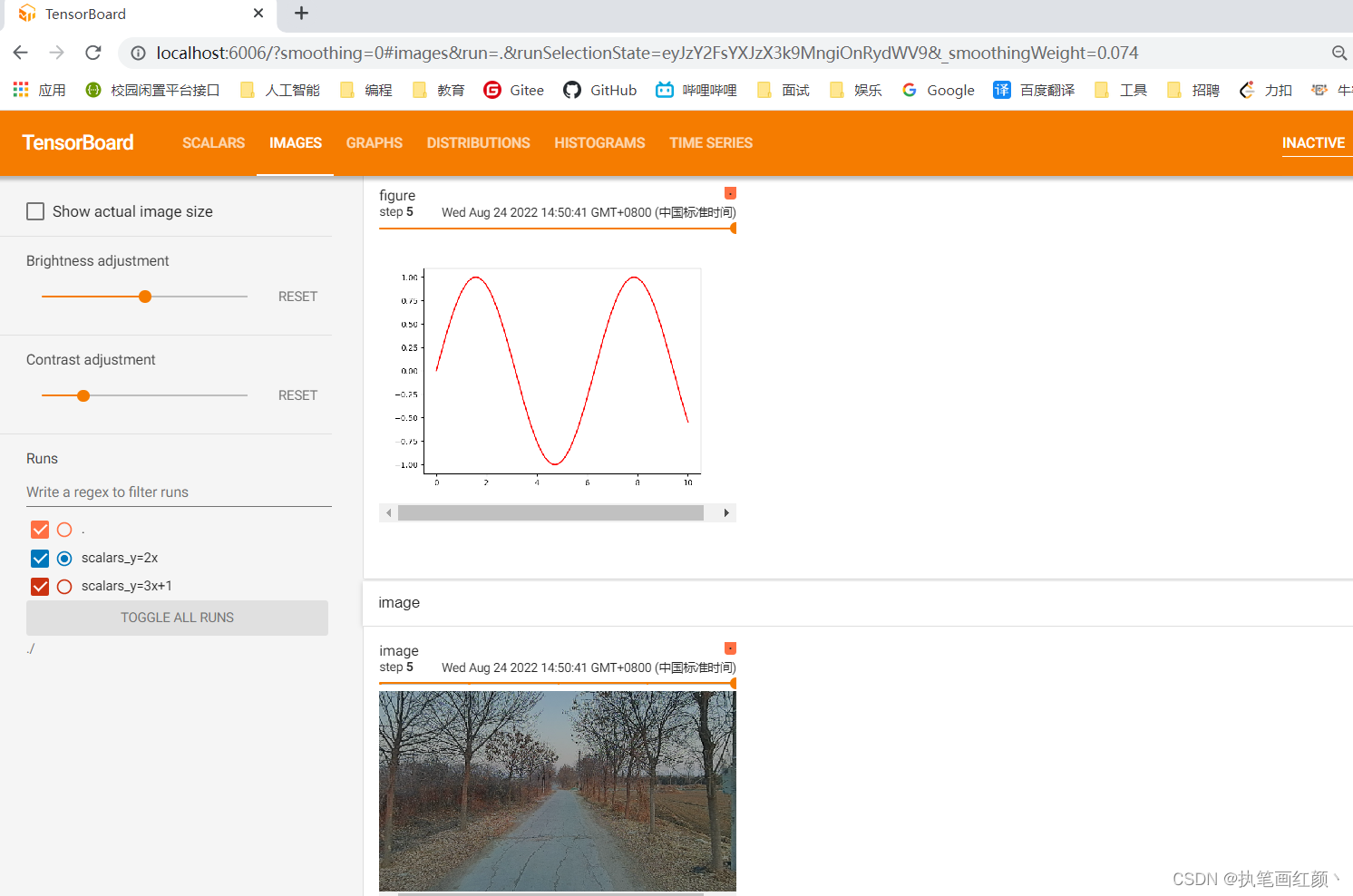Open the Google bookmark
Image resolution: width=1353 pixels, height=896 pixels.
point(938,90)
